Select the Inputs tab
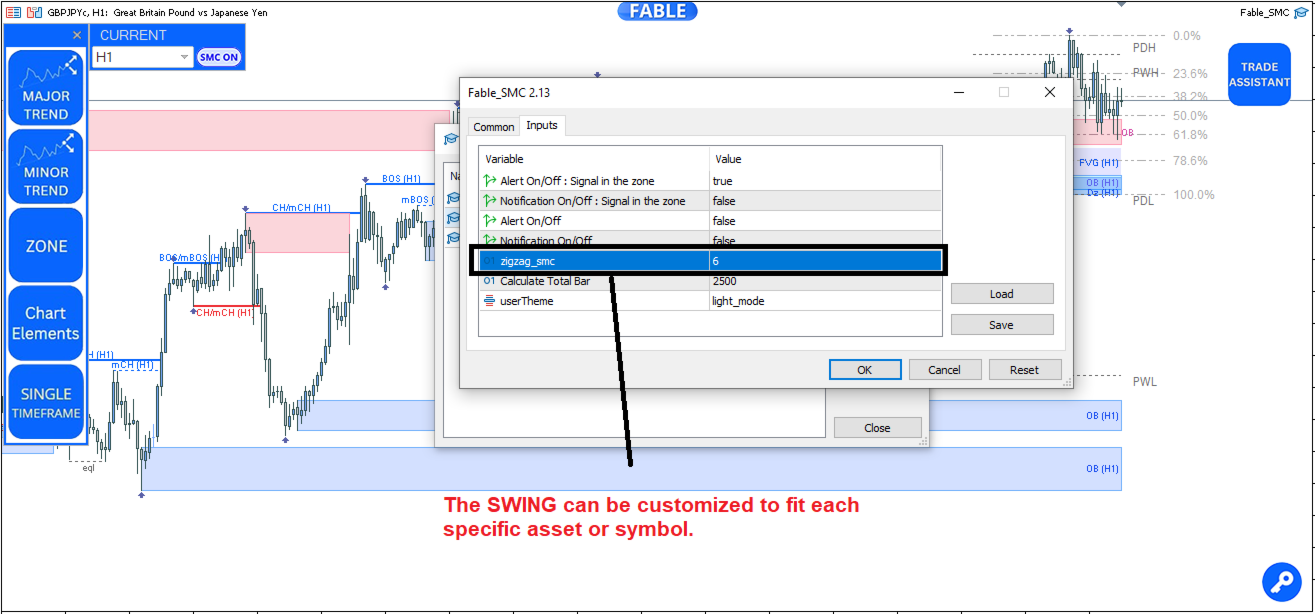Image resolution: width=1315 pixels, height=614 pixels. click(542, 125)
